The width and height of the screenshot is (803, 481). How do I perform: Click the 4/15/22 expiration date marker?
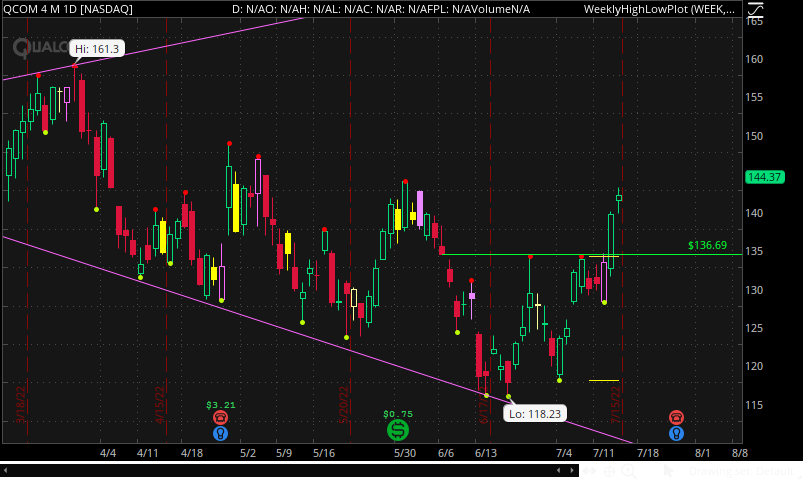(160, 405)
